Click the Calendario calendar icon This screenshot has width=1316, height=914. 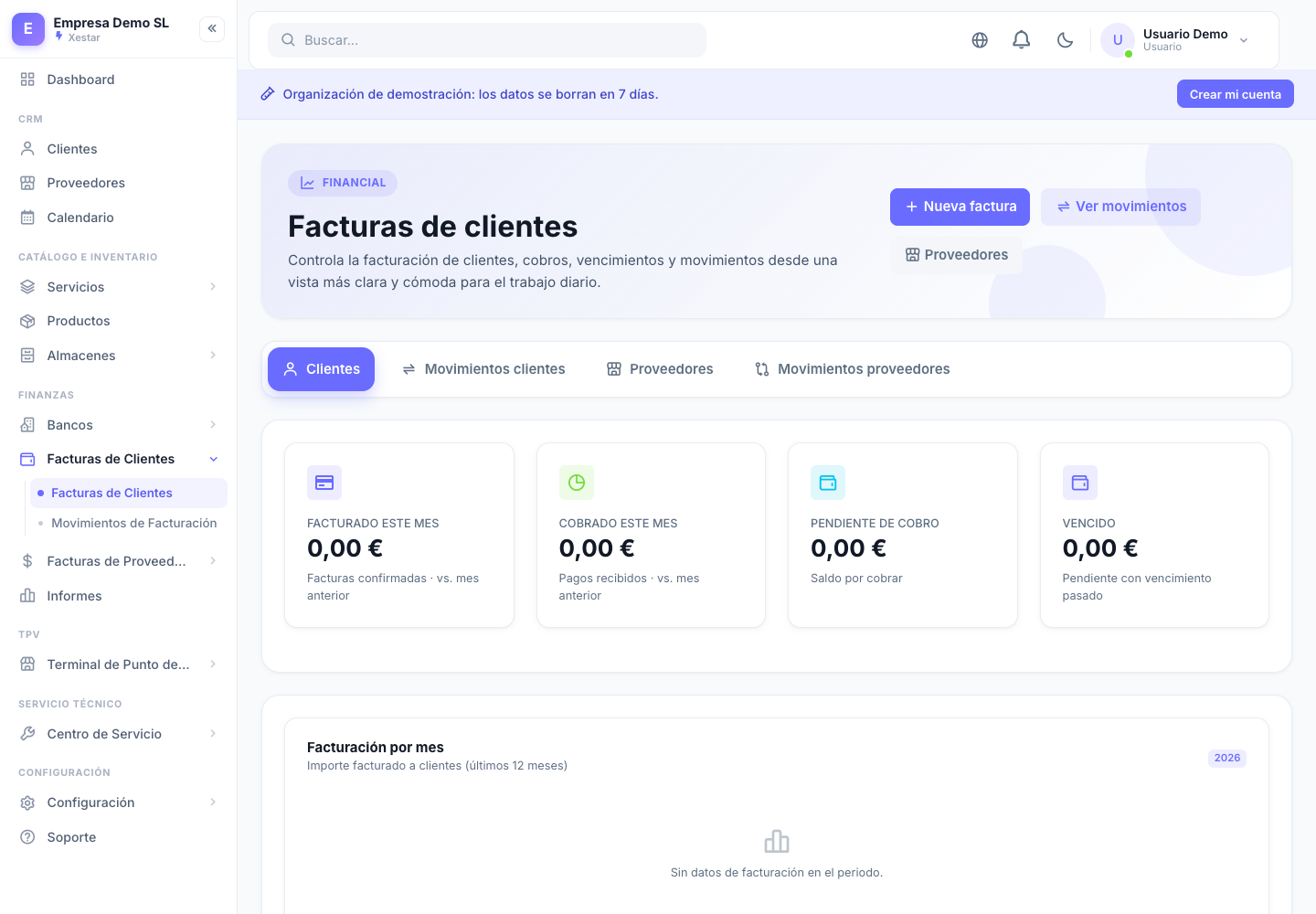pyautogui.click(x=27, y=218)
